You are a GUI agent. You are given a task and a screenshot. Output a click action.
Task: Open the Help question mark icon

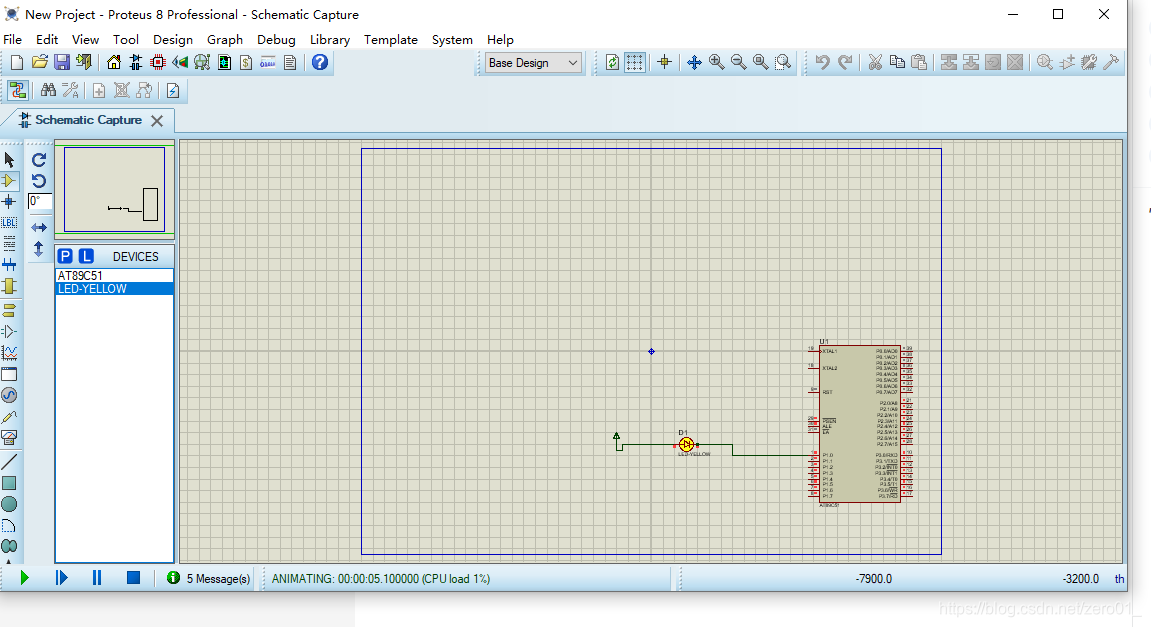coord(319,62)
